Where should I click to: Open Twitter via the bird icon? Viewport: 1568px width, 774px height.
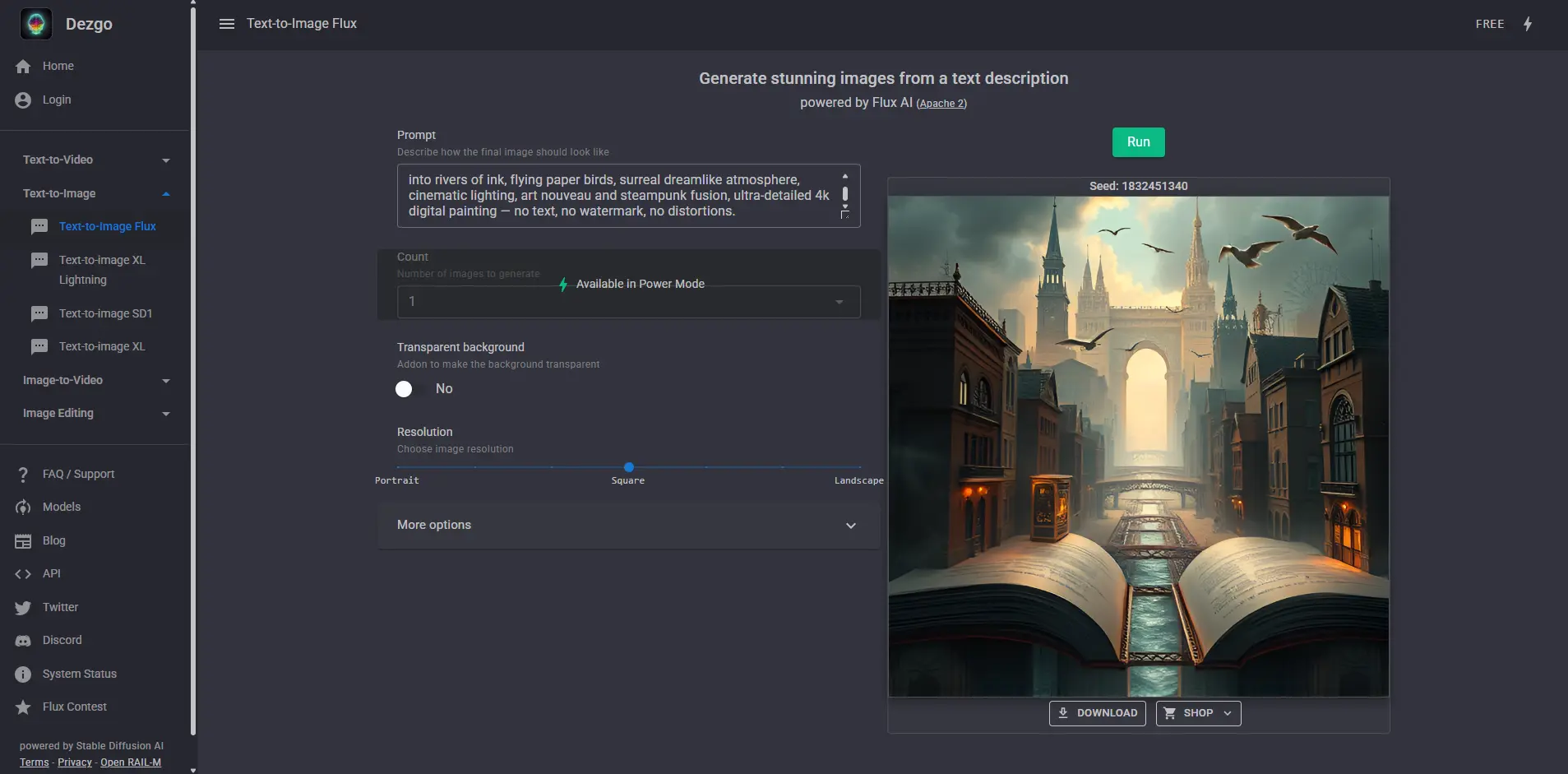tap(23, 608)
